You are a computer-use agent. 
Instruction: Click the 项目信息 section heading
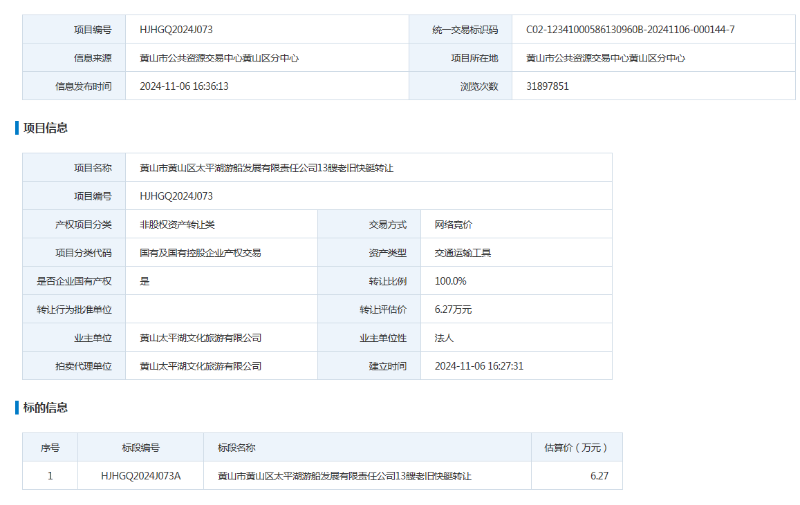[x=45, y=128]
